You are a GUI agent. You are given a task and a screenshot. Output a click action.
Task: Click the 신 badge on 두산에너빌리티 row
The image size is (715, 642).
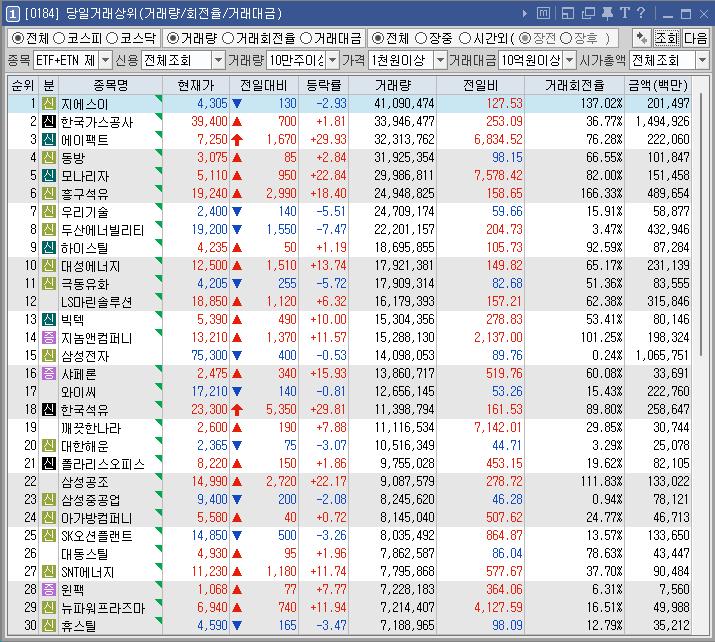click(49, 229)
